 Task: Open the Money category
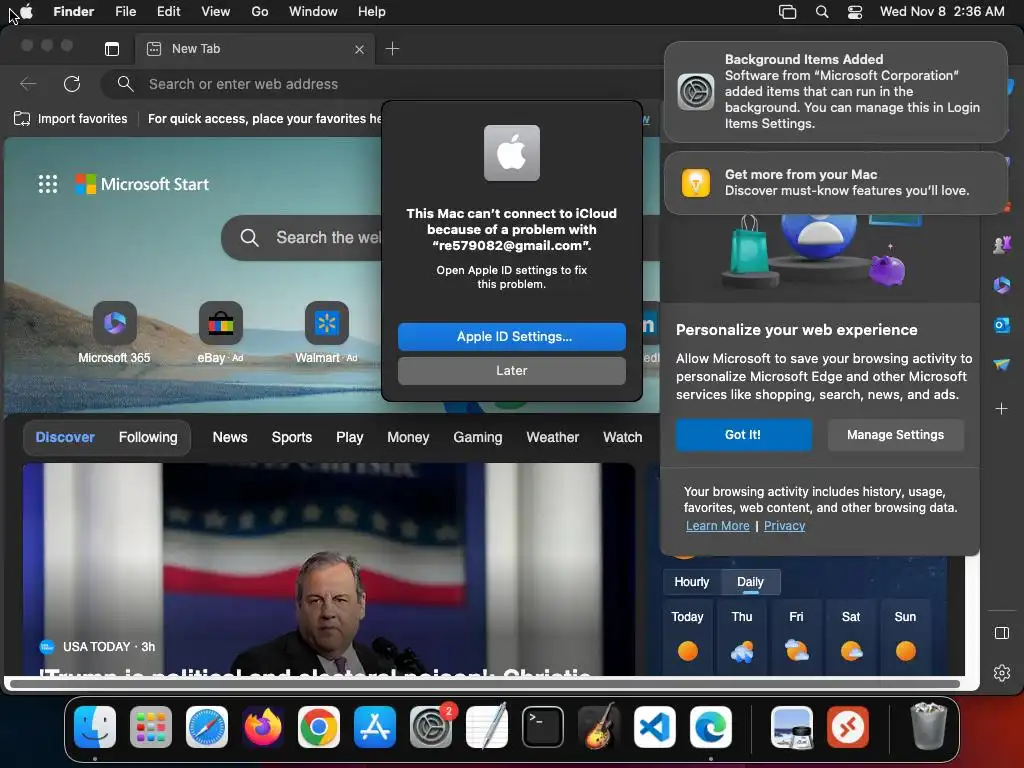[408, 437]
